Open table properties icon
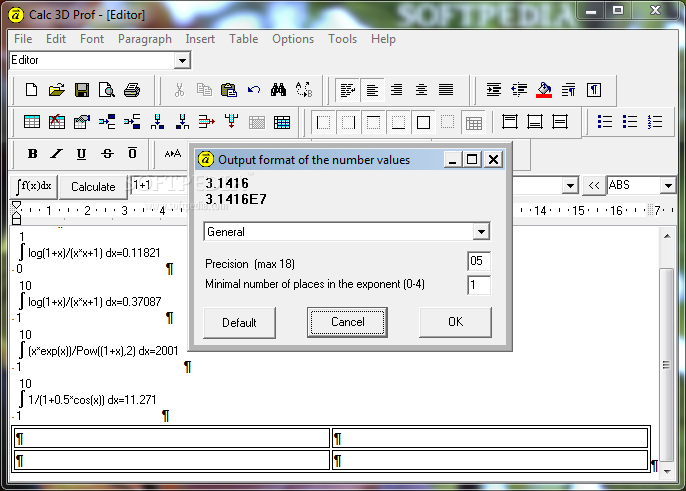Screen dimensions: 686x491 82,122
